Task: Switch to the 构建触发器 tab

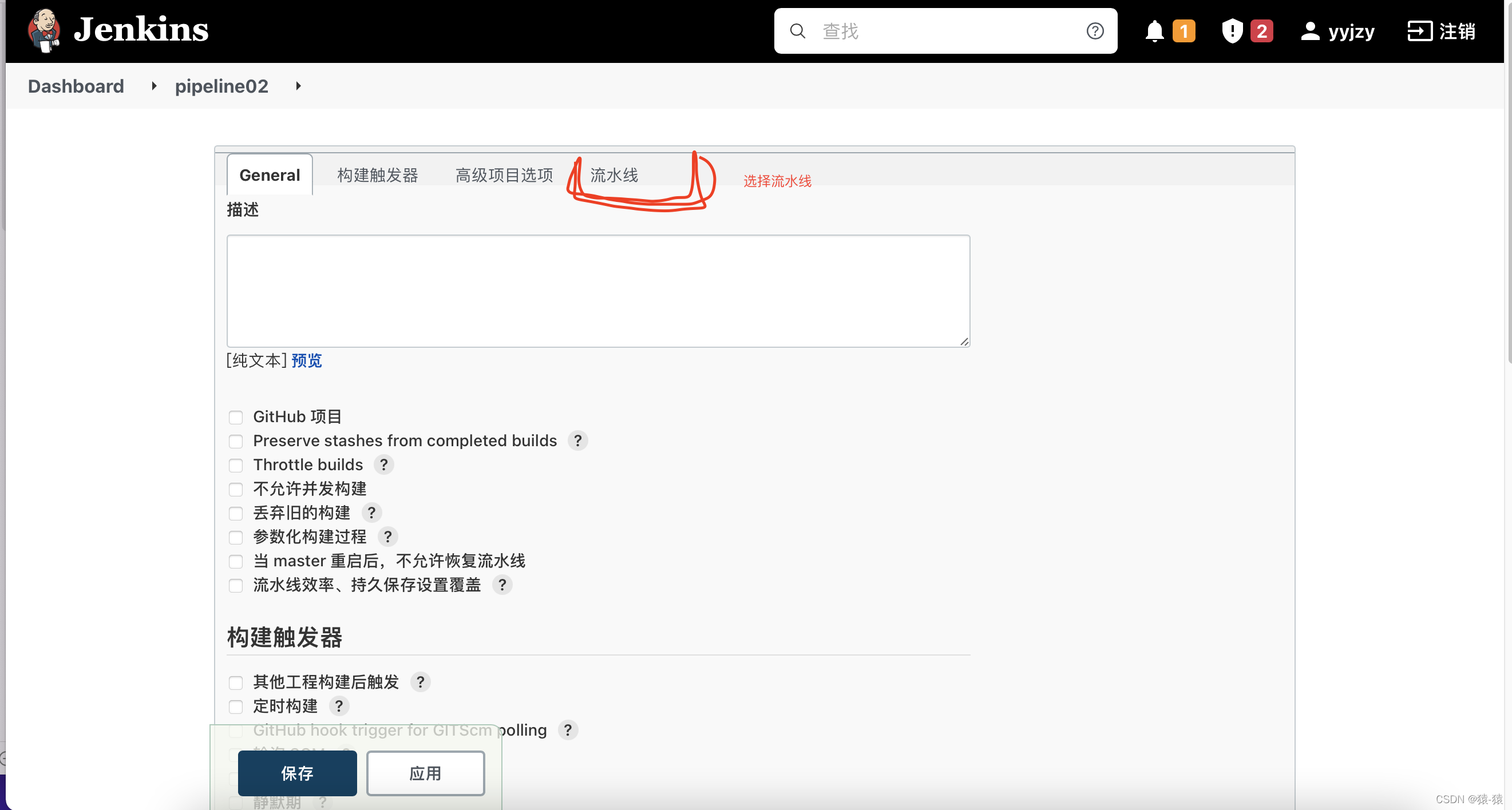Action: tap(377, 175)
